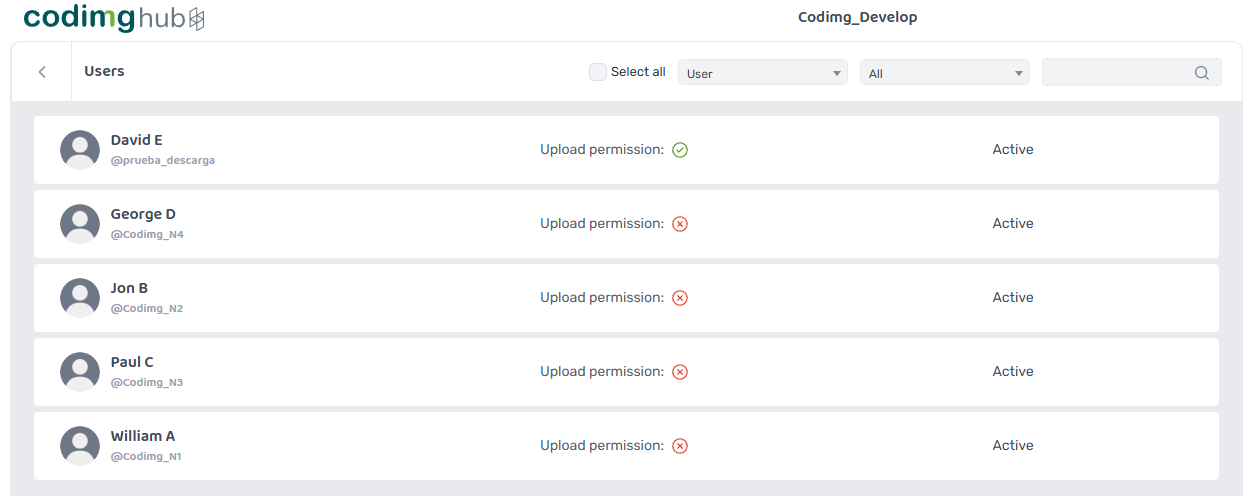
Task: Click Active status in George D's row
Action: (1013, 223)
